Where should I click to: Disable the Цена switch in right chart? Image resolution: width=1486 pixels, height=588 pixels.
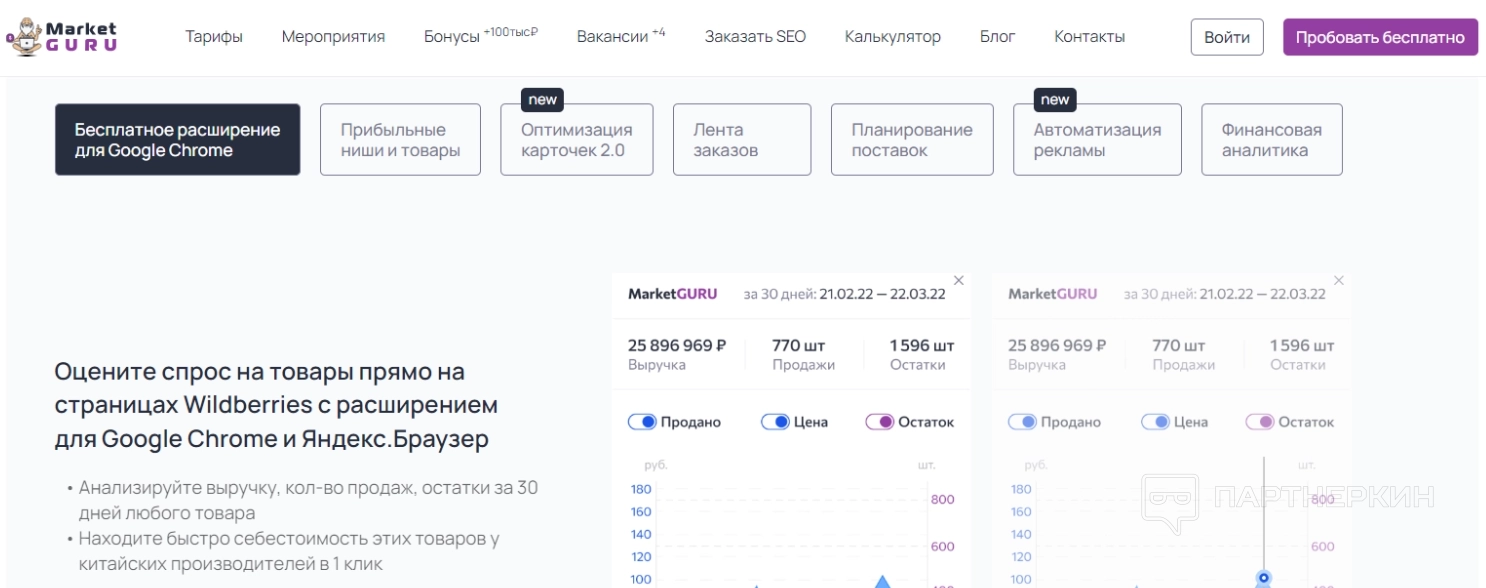1155,422
